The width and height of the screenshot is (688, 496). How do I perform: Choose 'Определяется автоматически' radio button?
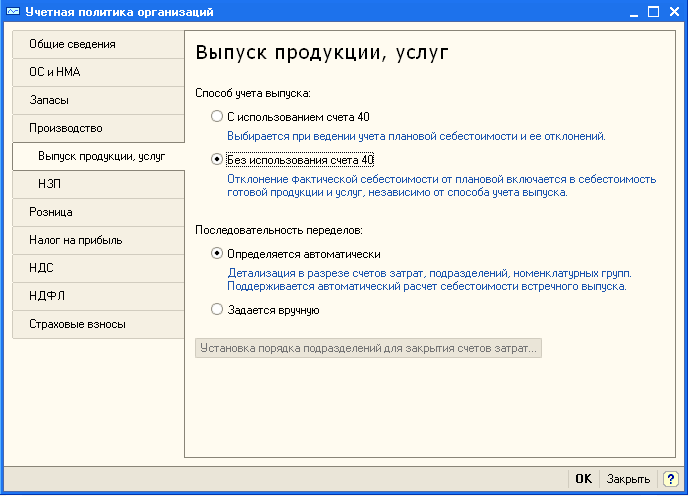[x=218, y=254]
